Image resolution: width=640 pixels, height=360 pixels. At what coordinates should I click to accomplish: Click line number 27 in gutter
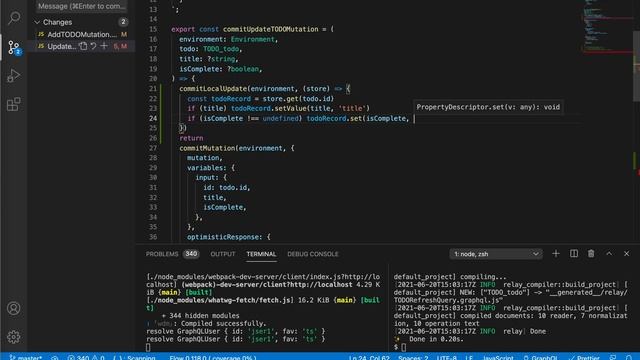point(153,148)
